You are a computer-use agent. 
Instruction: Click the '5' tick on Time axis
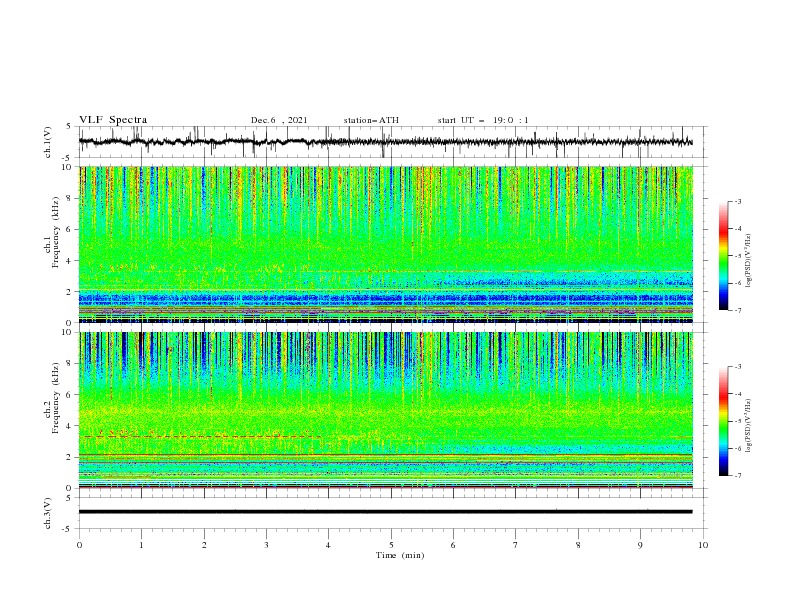click(x=391, y=545)
